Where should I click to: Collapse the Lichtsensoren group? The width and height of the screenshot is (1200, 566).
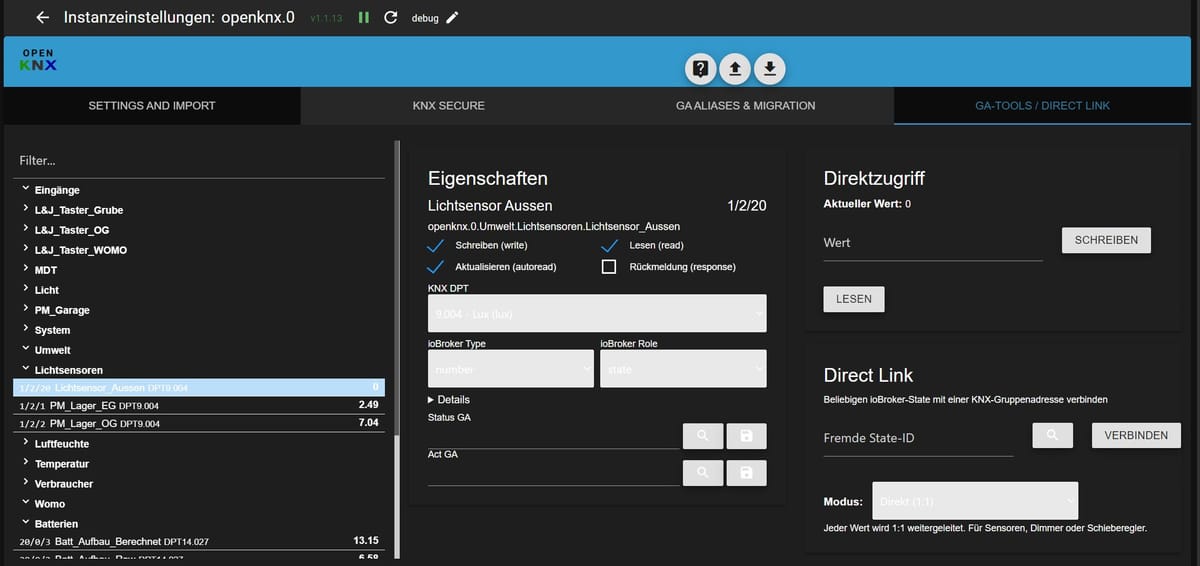pos(26,370)
